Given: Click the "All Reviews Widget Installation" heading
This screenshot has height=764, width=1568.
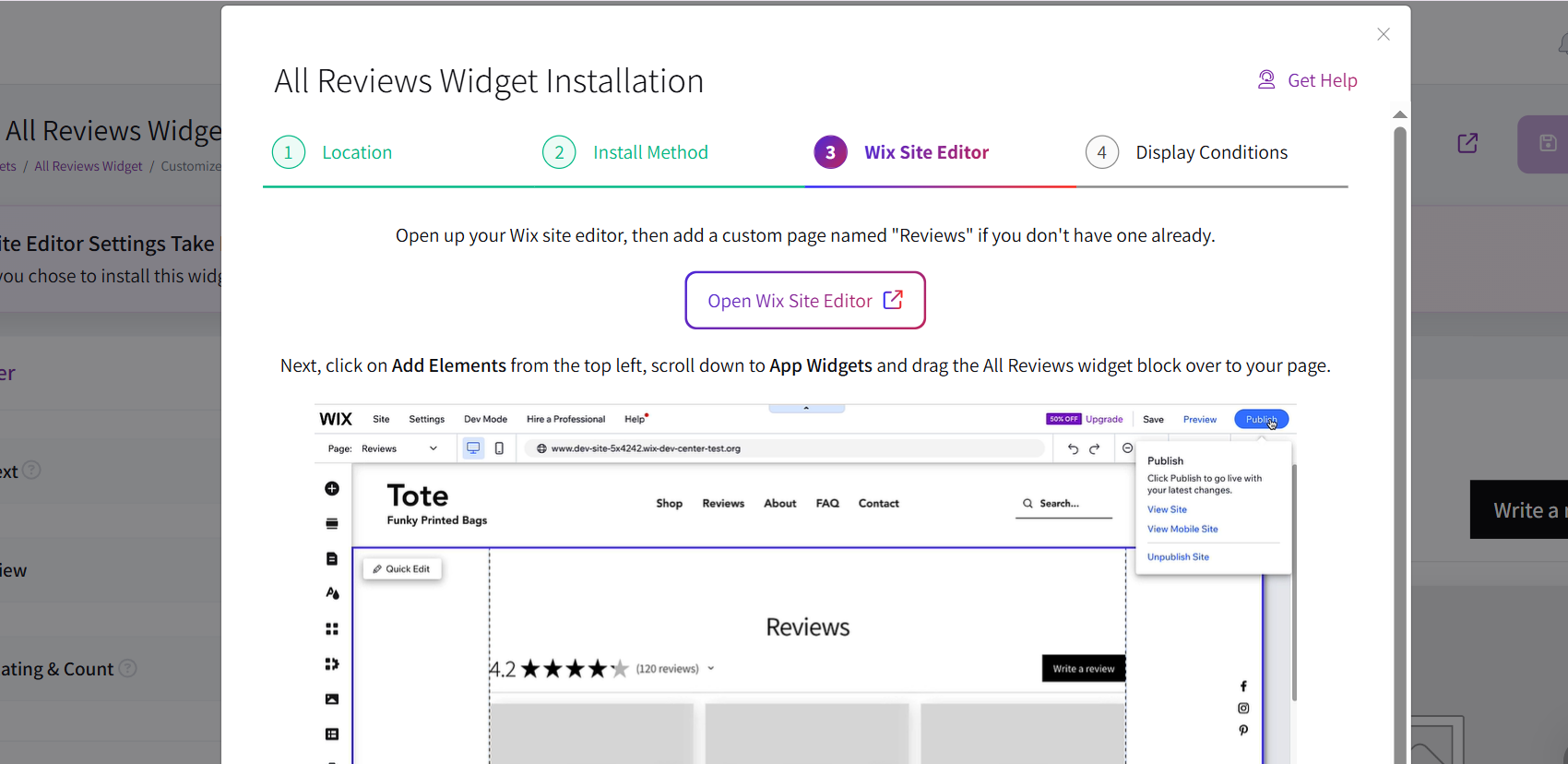Looking at the screenshot, I should coord(489,81).
